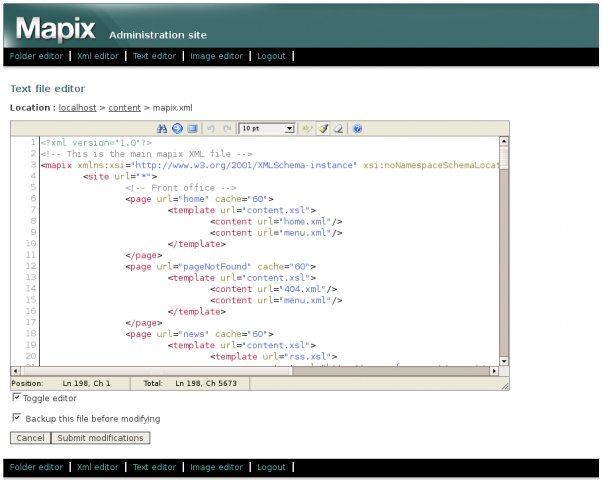Click the redo arrow icon
Screen dimensions: 603x480
(x=227, y=129)
